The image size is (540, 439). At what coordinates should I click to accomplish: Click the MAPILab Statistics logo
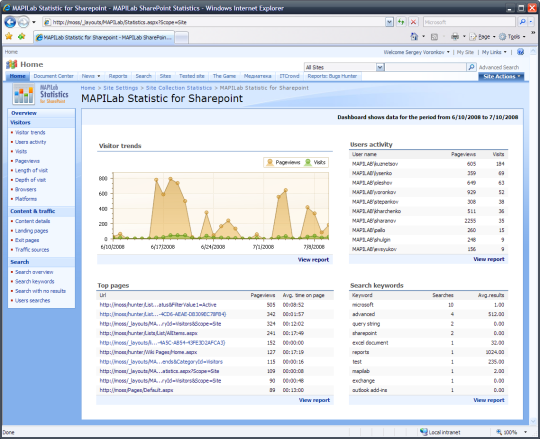[x=41, y=94]
